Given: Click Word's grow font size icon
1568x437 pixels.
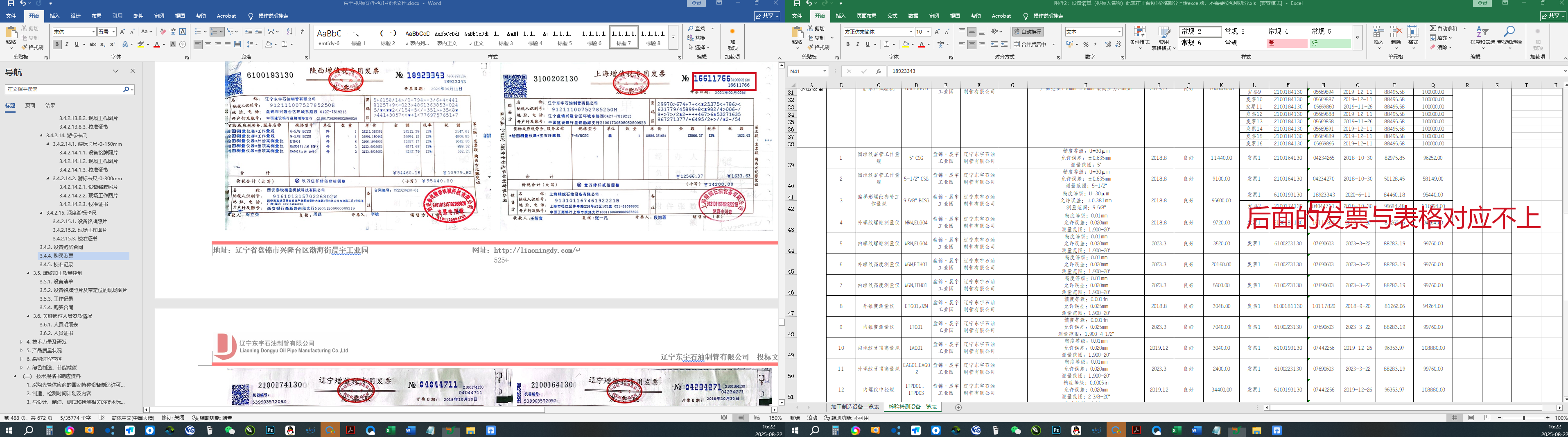Looking at the screenshot, I should point(122,32).
